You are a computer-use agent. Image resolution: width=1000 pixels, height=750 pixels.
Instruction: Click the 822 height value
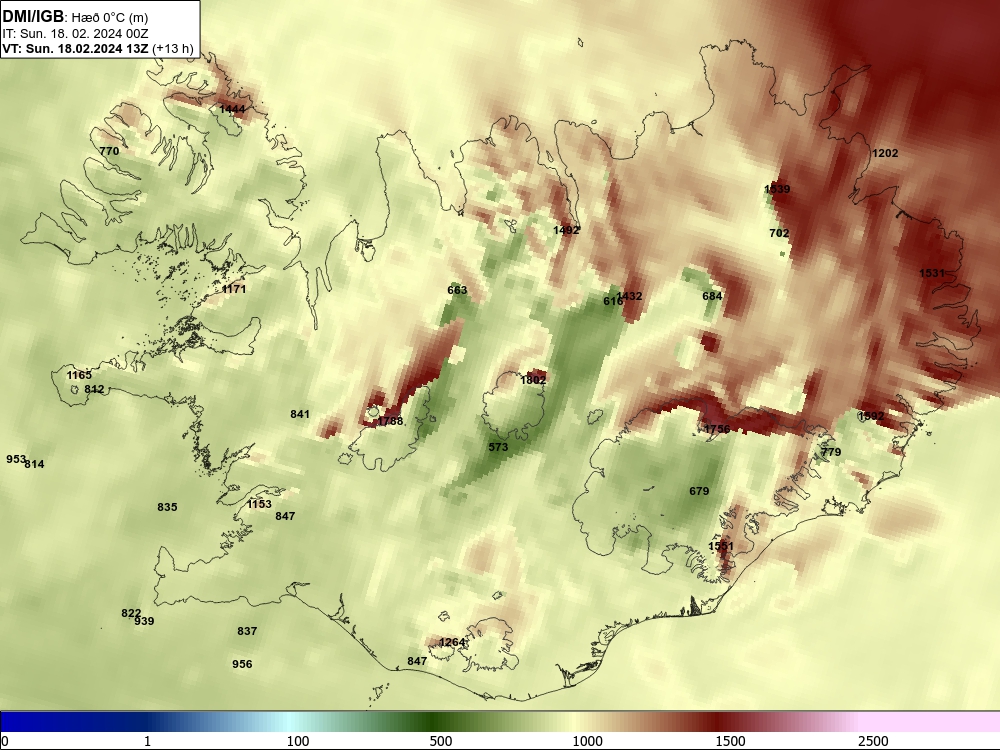click(131, 613)
